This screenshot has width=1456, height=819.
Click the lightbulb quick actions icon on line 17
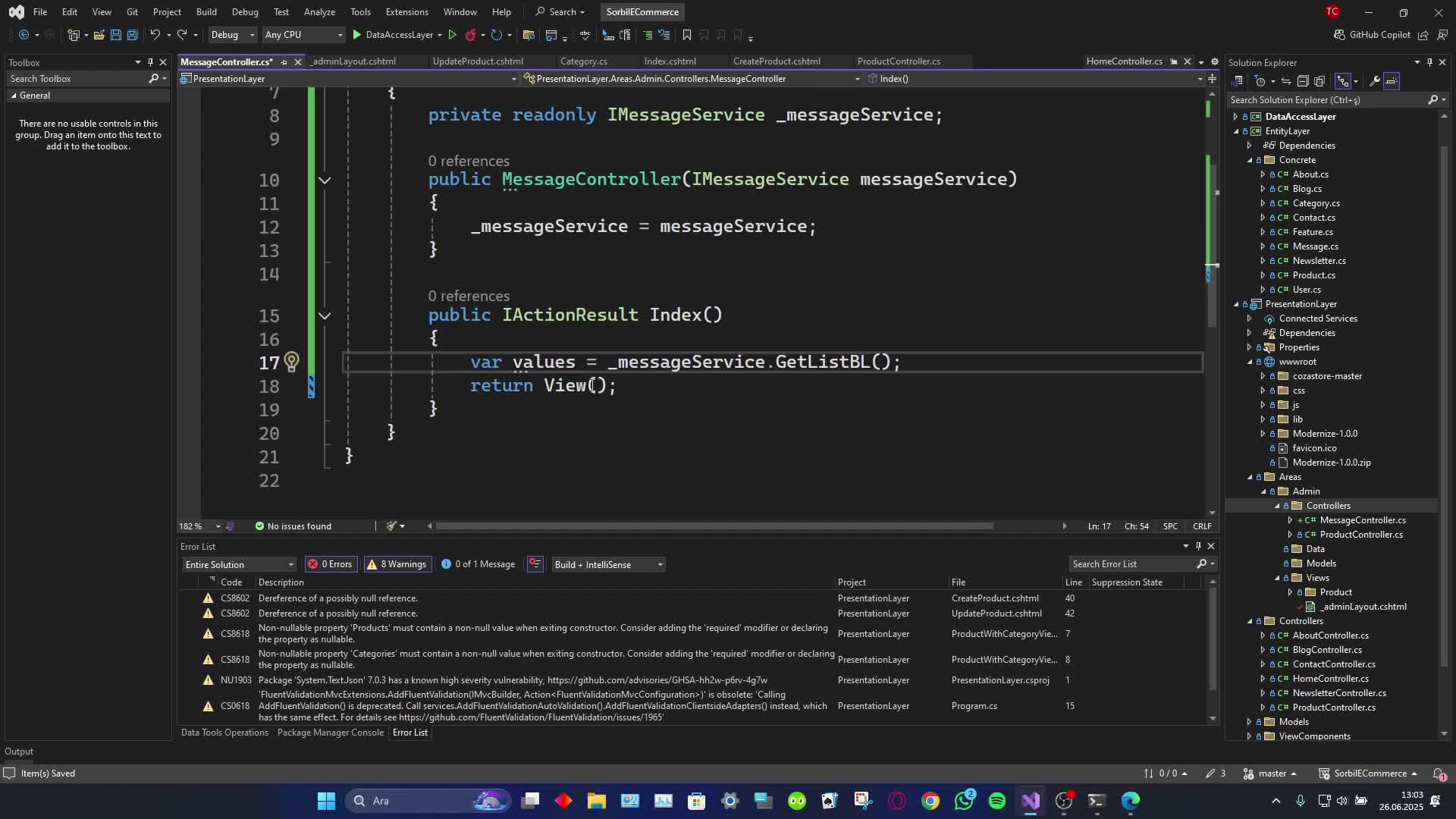(x=291, y=362)
